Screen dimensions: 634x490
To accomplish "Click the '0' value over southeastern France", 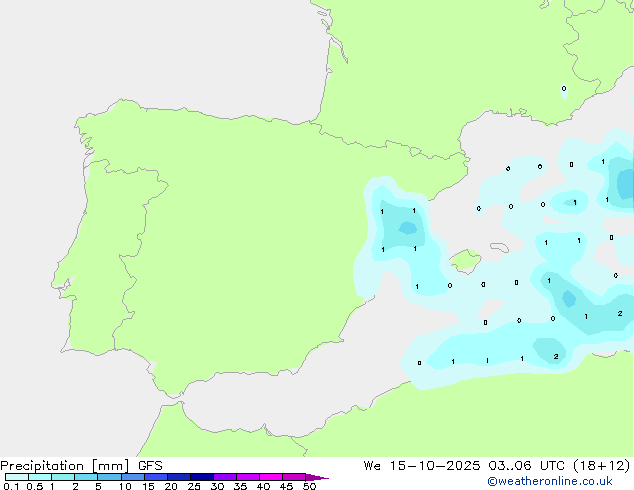I will [564, 89].
